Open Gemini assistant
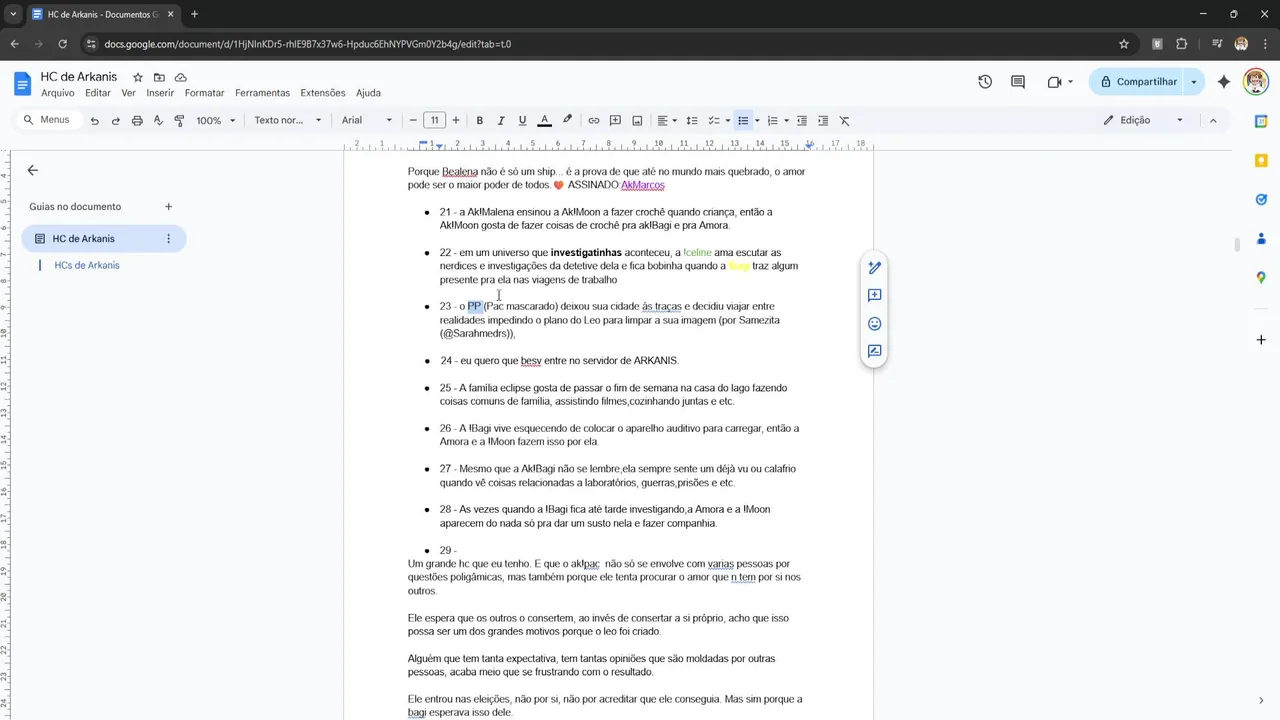The height and width of the screenshot is (720, 1280). tap(1224, 82)
